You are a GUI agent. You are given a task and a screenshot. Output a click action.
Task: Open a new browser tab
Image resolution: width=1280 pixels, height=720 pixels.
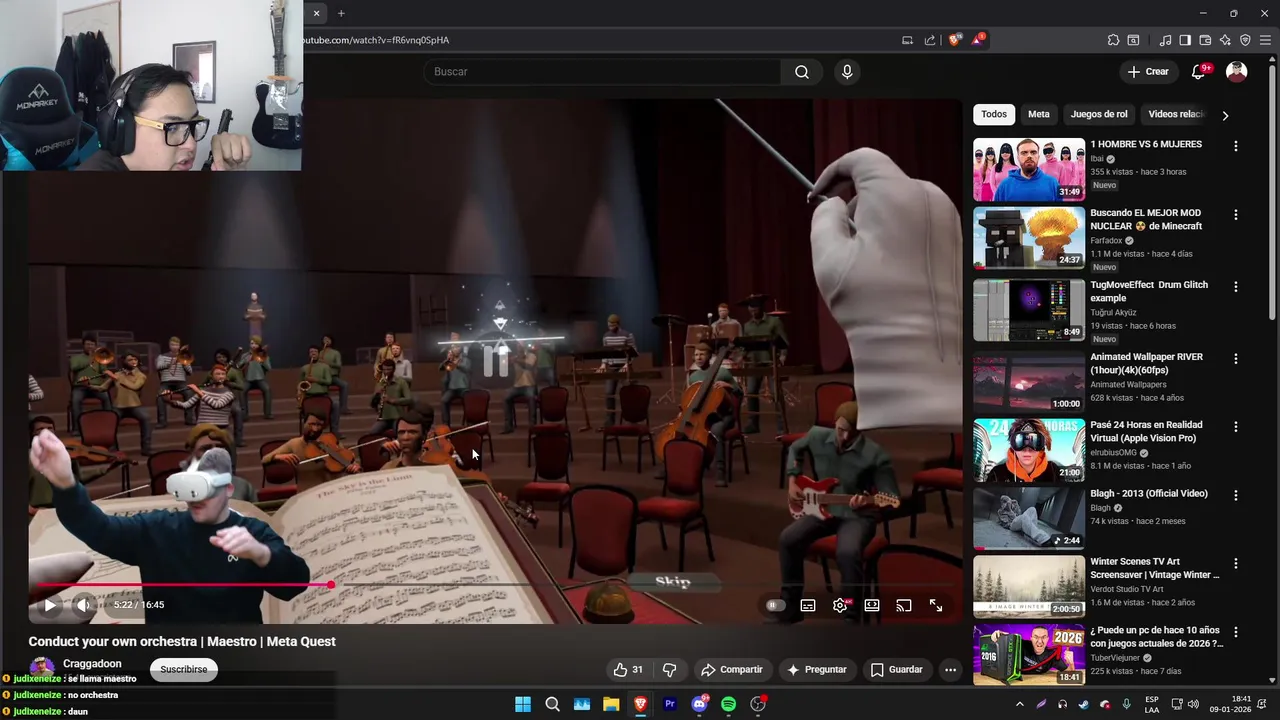tap(341, 13)
